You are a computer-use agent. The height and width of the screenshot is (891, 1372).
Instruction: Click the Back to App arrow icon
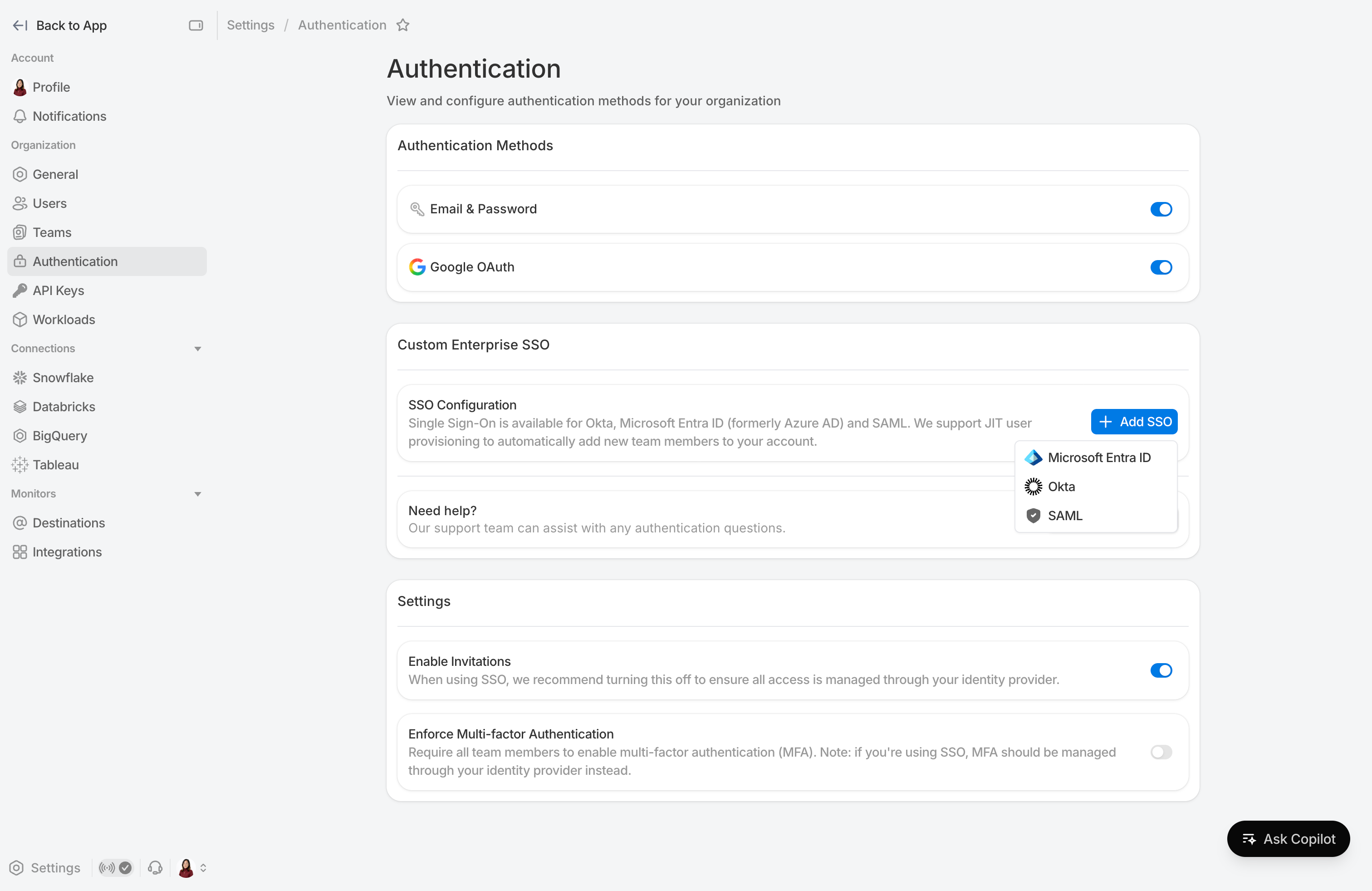click(x=20, y=25)
